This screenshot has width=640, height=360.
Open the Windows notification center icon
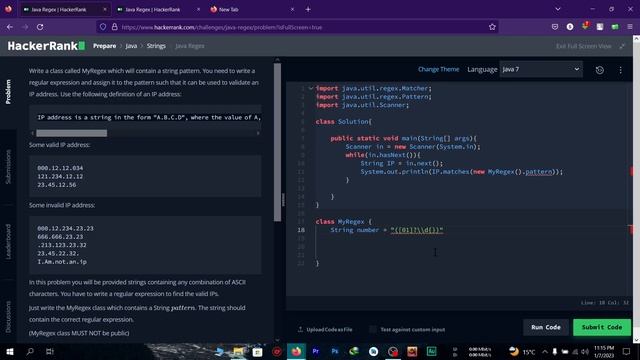click(627, 351)
